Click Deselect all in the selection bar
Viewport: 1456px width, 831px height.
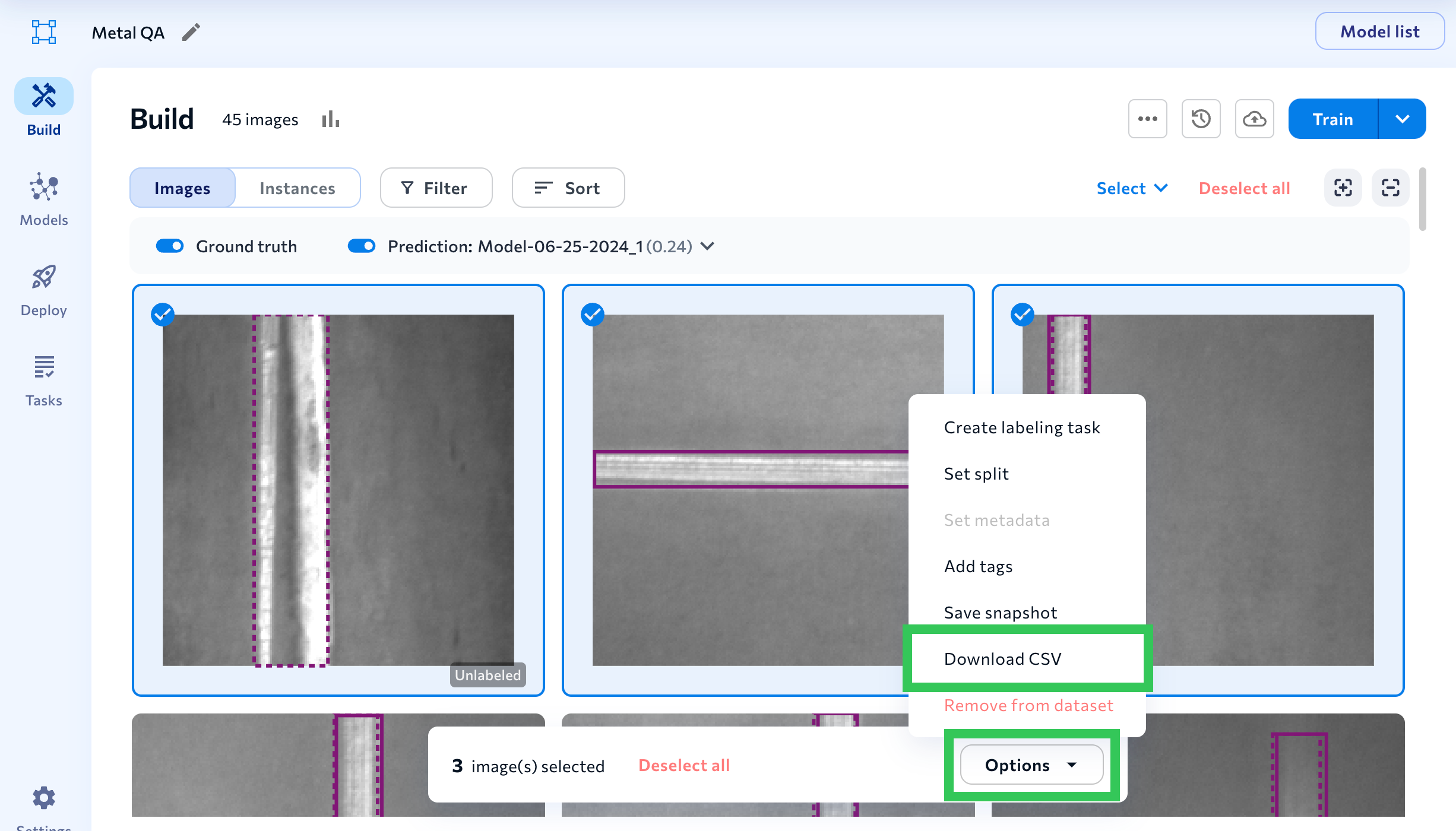coord(684,765)
